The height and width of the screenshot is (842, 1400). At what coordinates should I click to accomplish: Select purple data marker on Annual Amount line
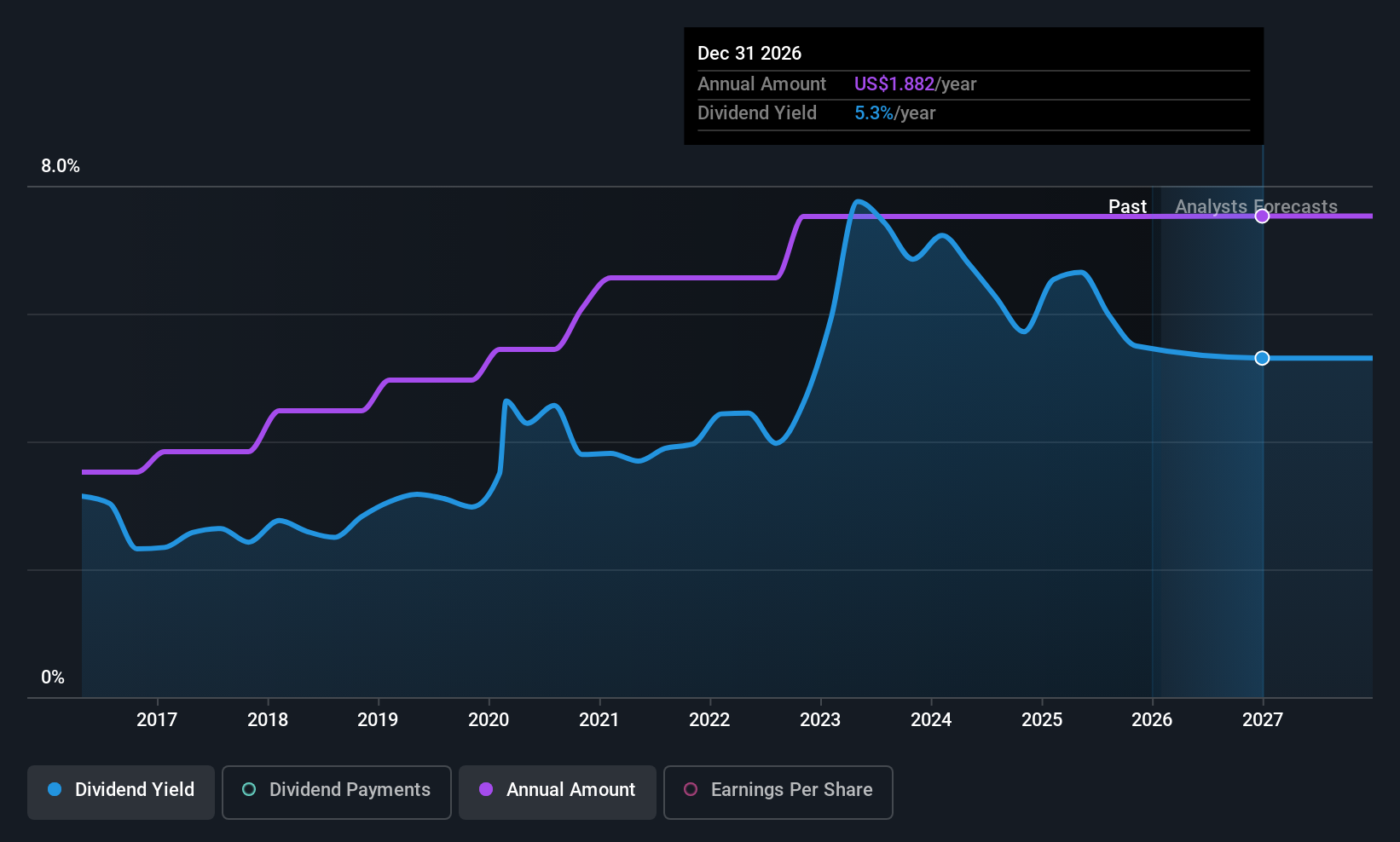click(1262, 216)
